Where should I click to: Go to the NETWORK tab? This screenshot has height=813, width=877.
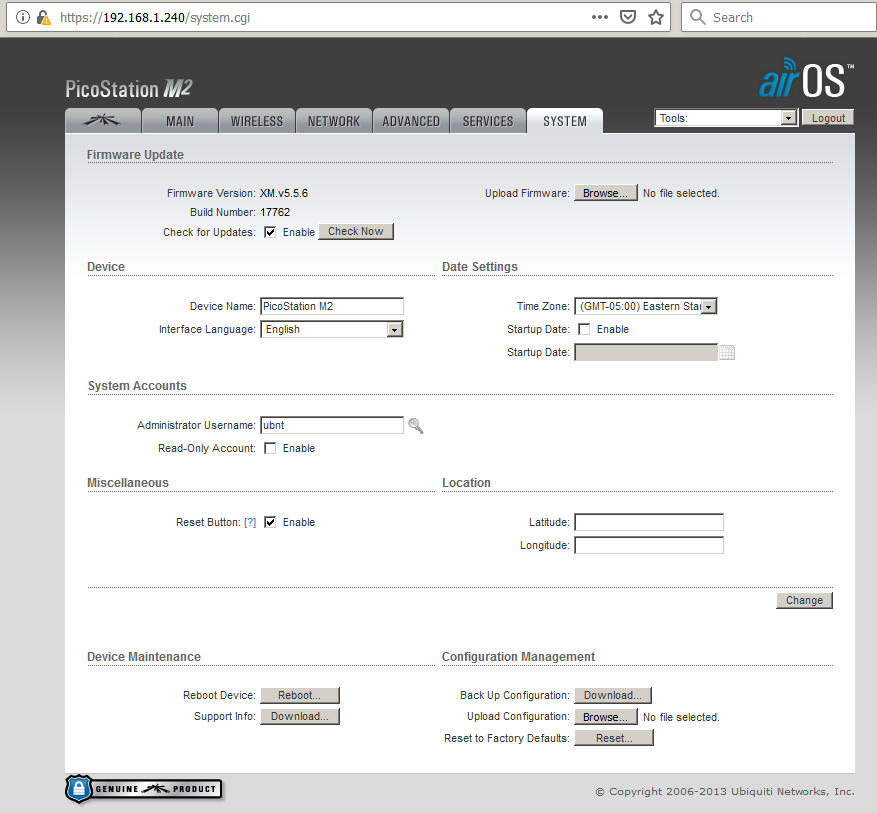pos(333,121)
